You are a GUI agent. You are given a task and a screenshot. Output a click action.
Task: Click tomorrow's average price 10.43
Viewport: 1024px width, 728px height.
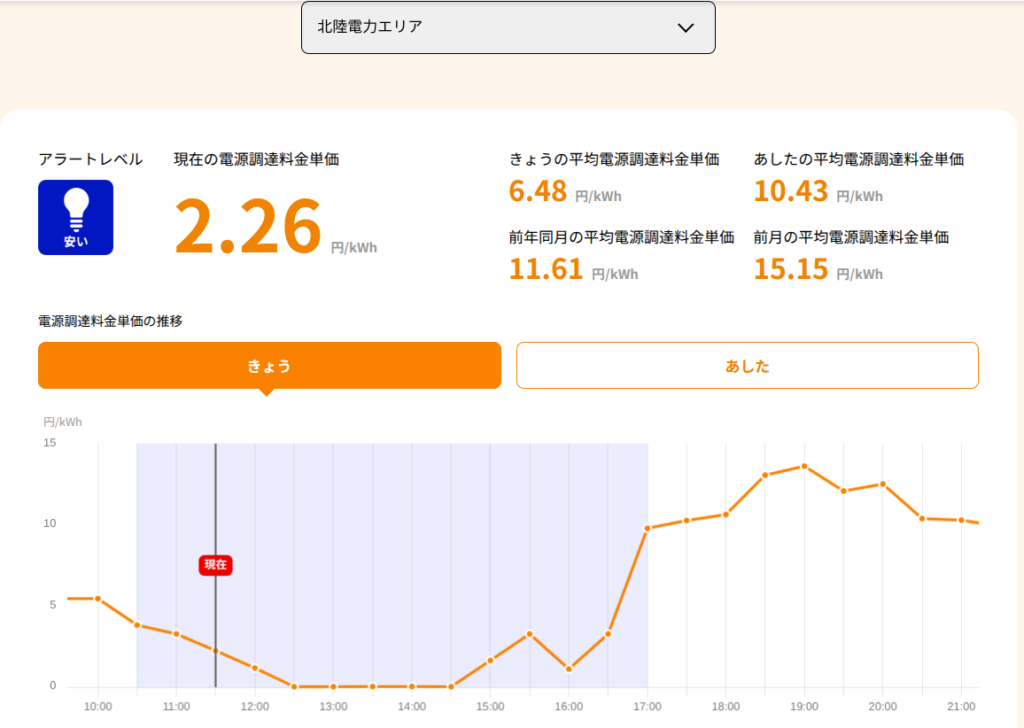click(x=791, y=191)
